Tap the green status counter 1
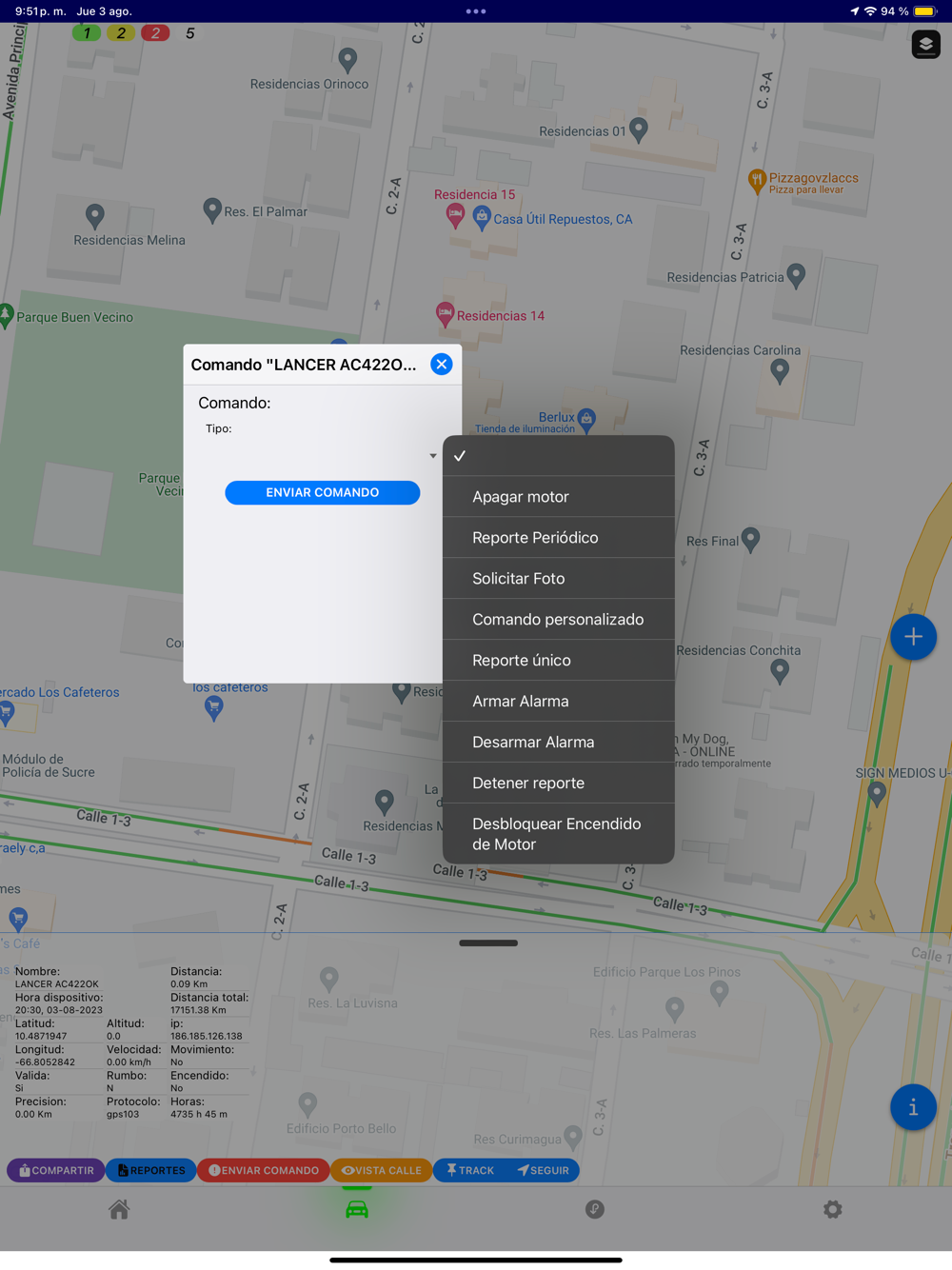 click(87, 33)
